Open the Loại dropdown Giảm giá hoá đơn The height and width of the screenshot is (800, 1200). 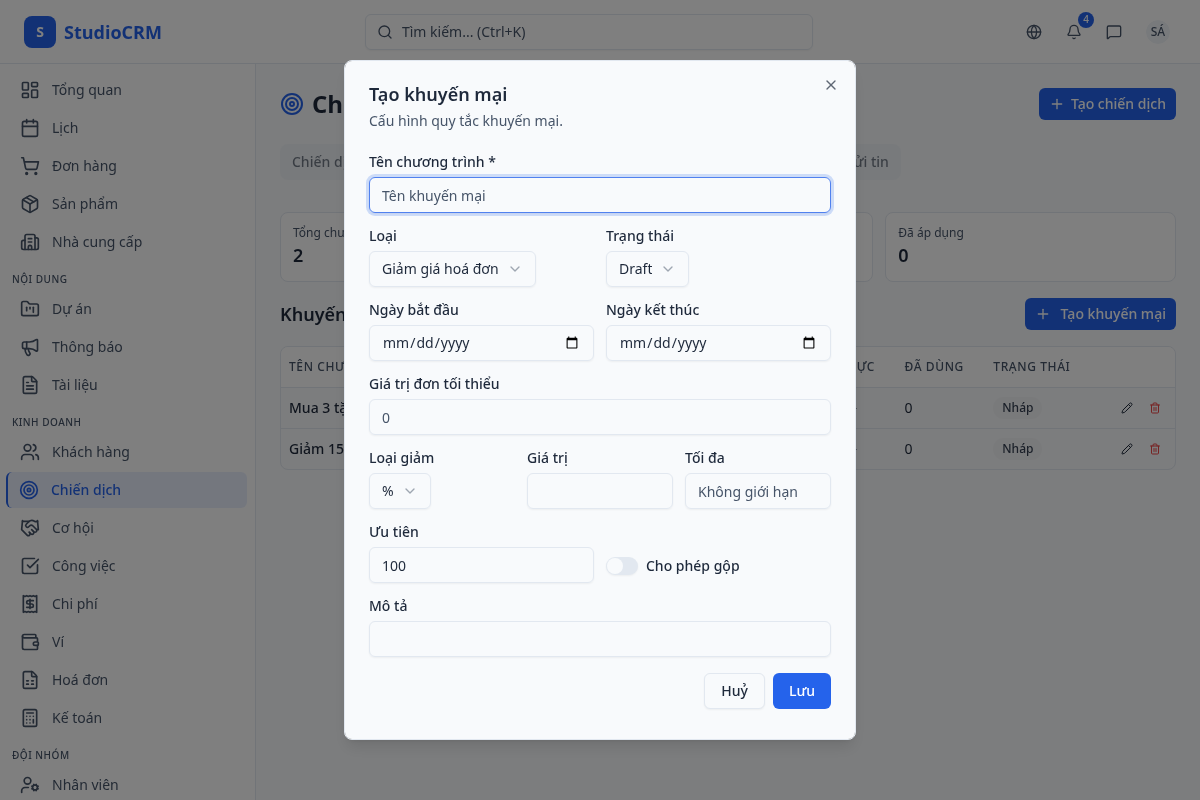(452, 269)
